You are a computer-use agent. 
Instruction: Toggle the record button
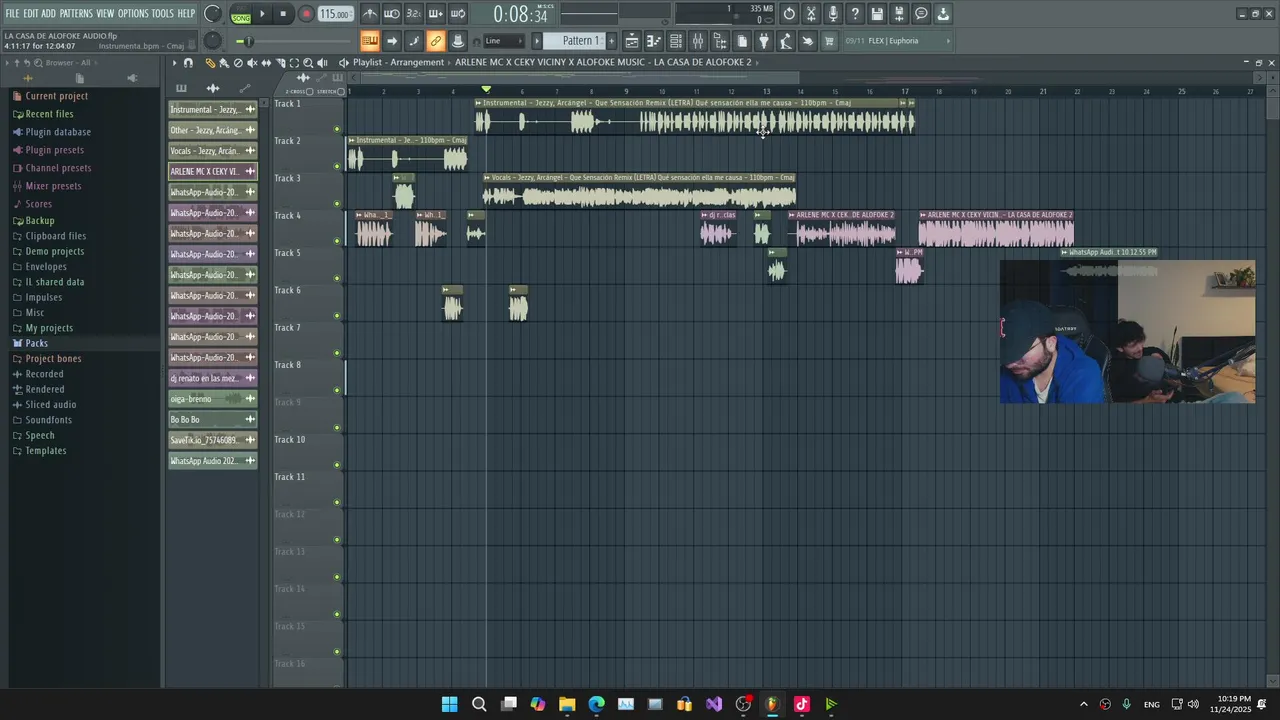pos(306,14)
